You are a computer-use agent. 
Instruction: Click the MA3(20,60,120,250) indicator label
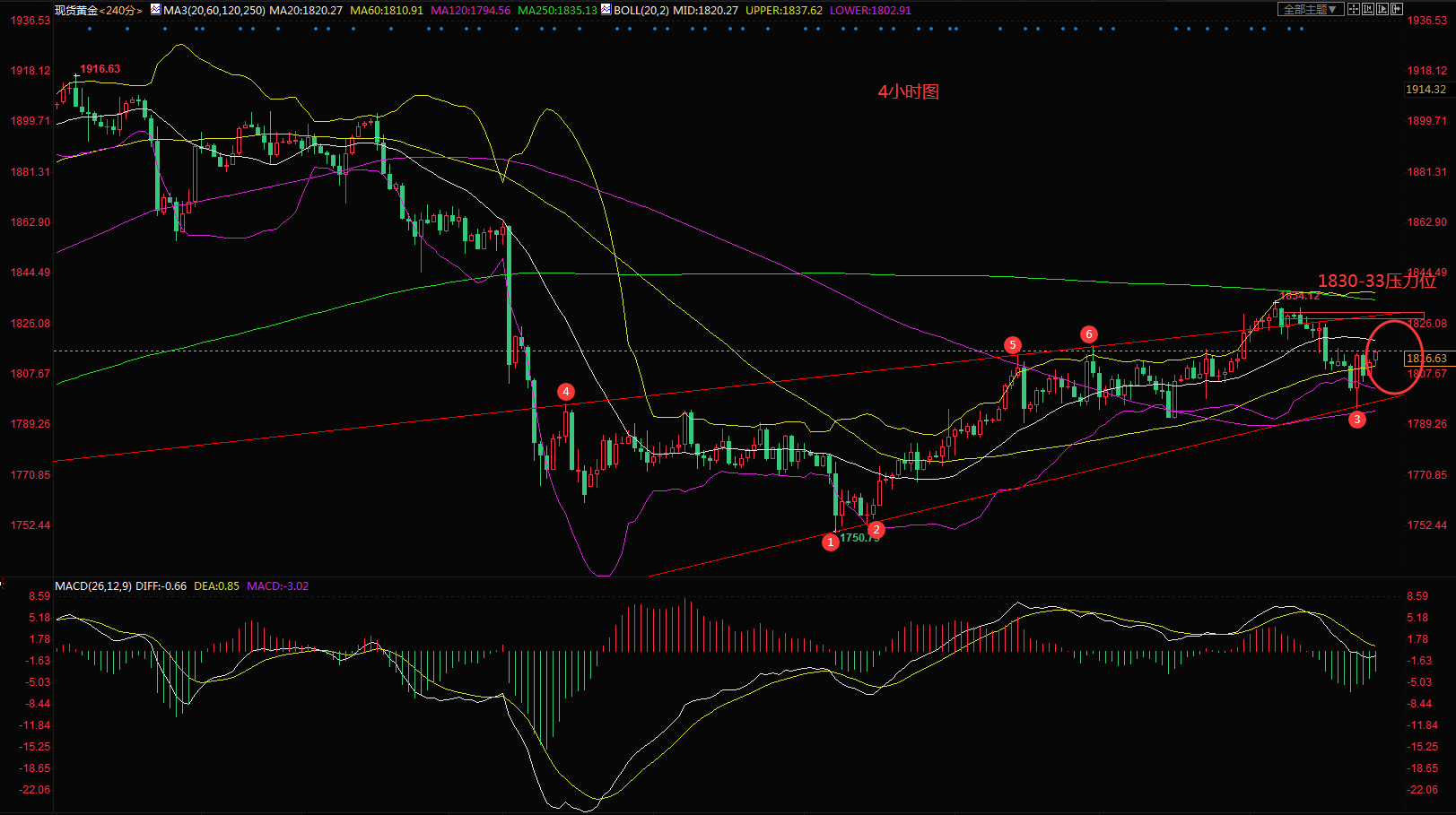(214, 10)
